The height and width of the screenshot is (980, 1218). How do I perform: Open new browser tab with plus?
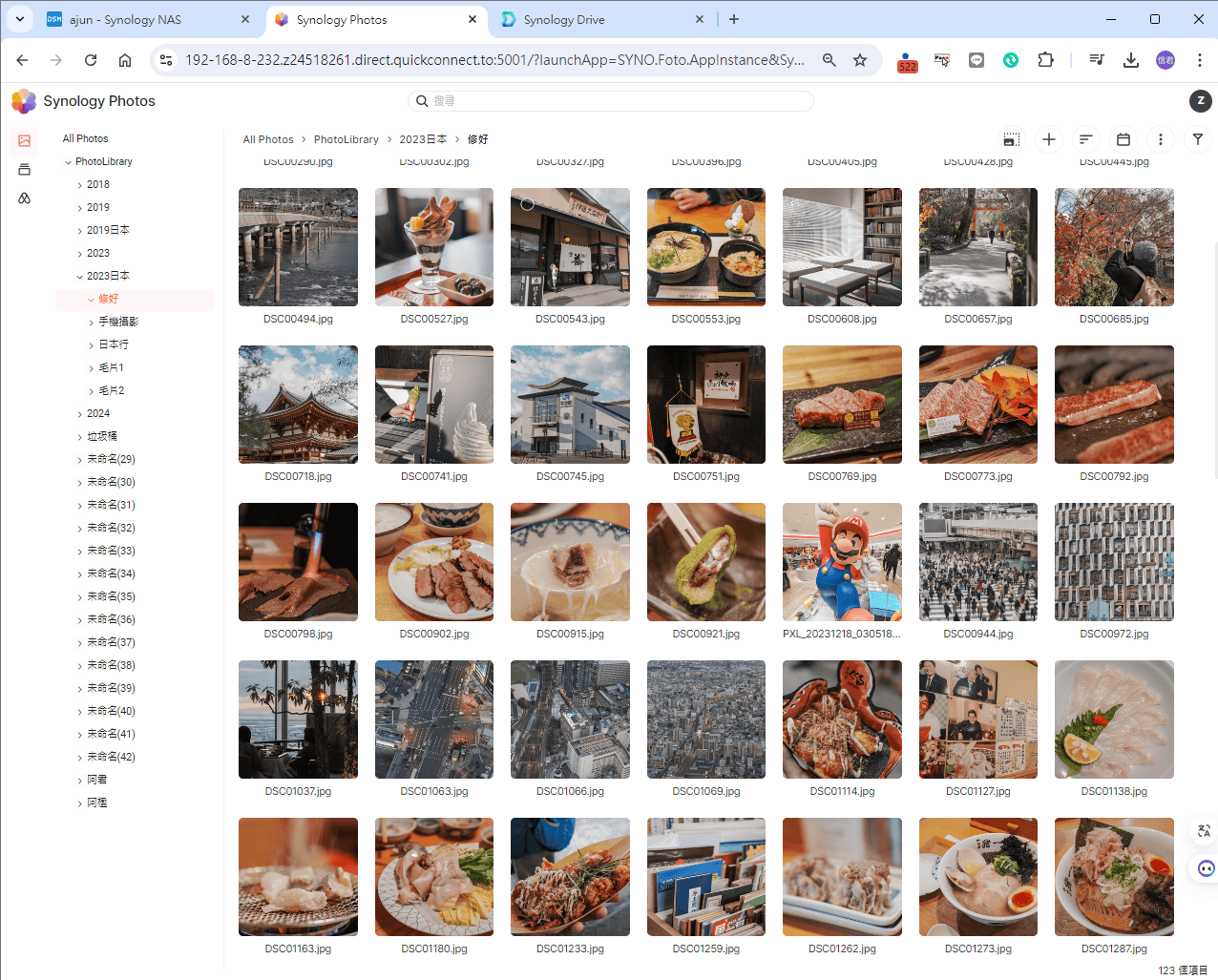[x=734, y=19]
